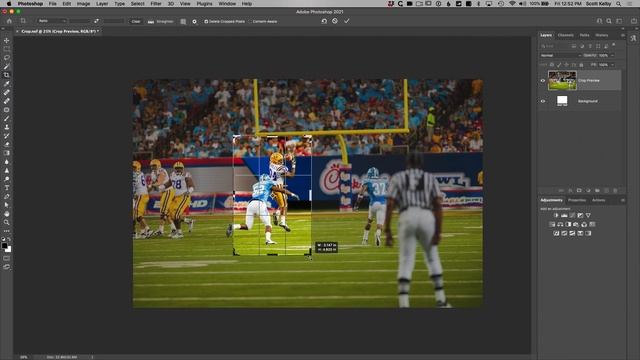Click the Home icon in options bar

pyautogui.click(x=9, y=21)
